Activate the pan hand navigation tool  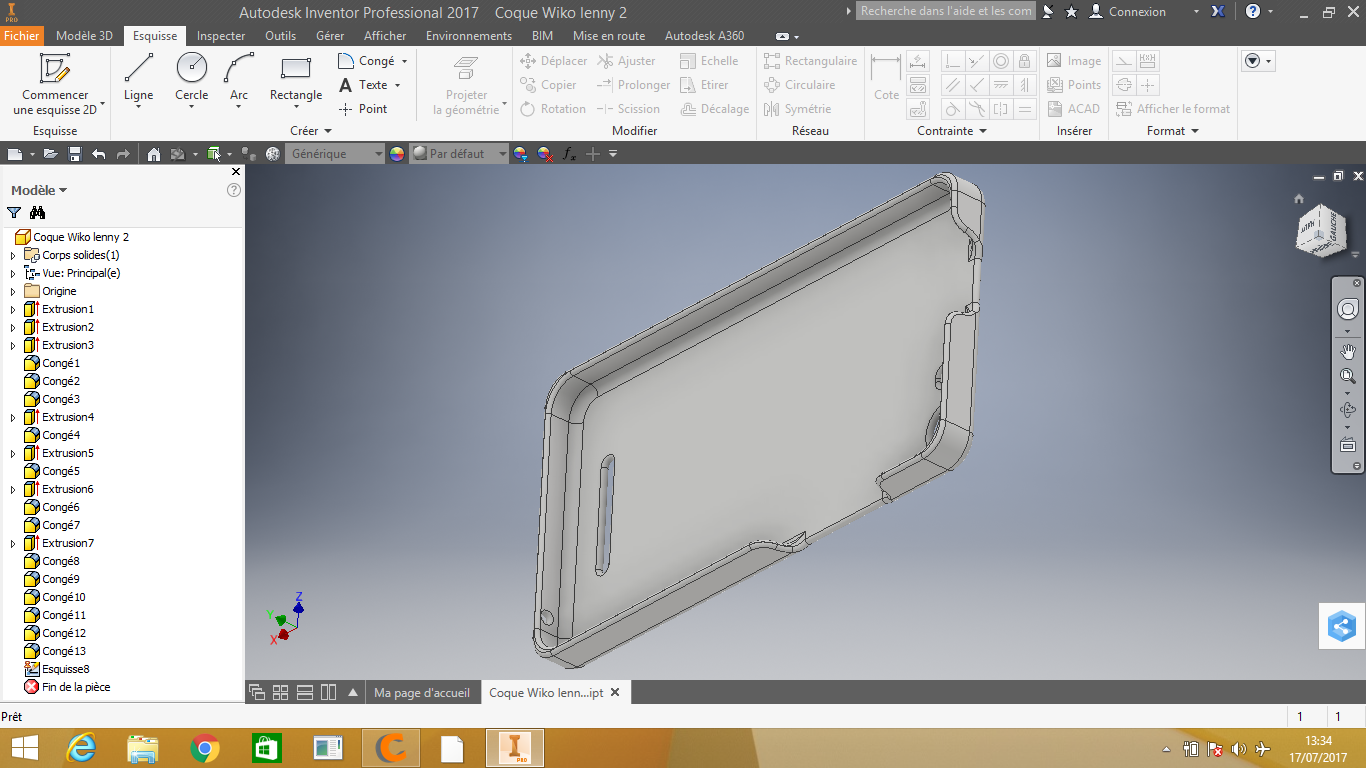tap(1347, 351)
